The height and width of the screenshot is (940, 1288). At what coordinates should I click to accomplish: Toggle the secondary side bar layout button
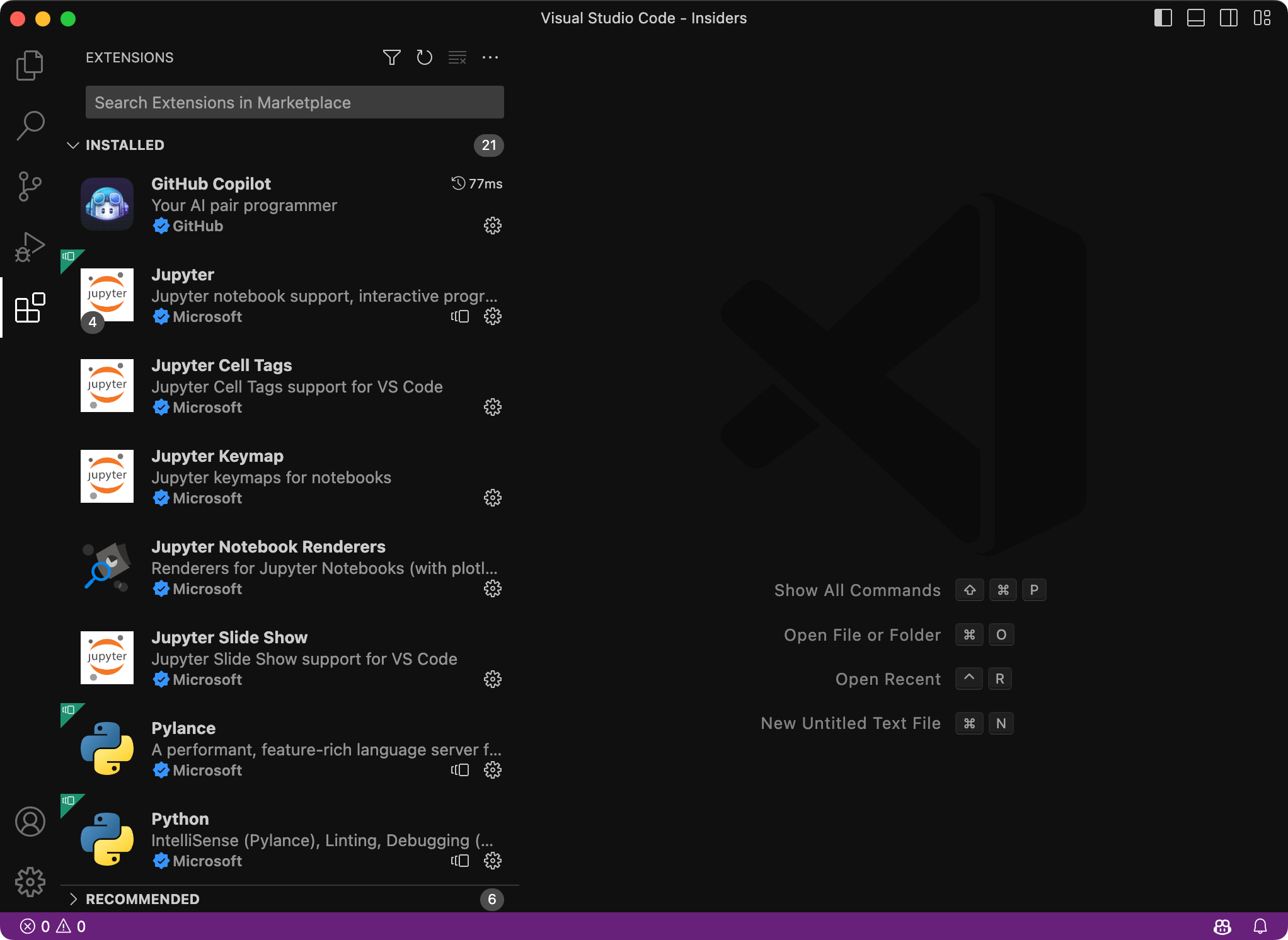tap(1228, 18)
